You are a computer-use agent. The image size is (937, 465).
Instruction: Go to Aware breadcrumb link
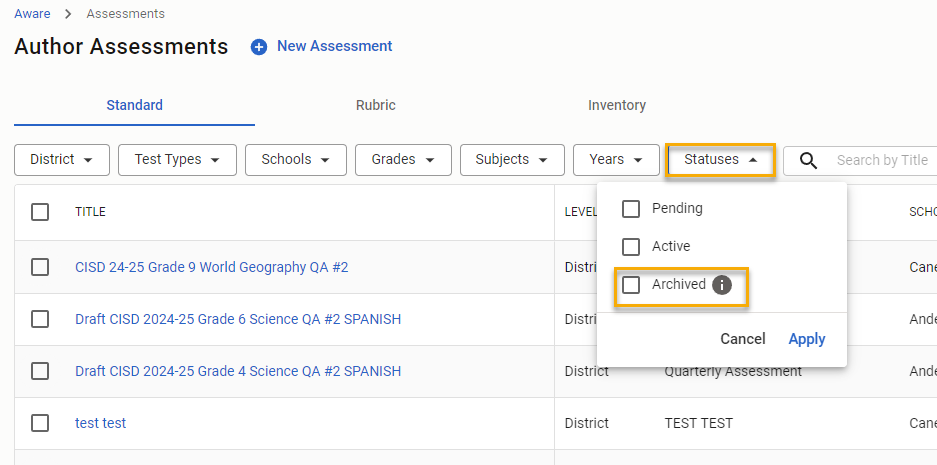(32, 14)
